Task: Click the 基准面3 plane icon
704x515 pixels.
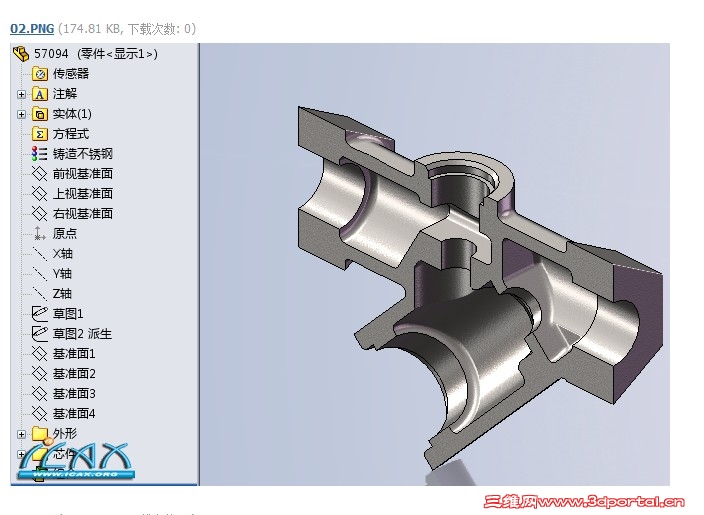Action: (x=40, y=394)
